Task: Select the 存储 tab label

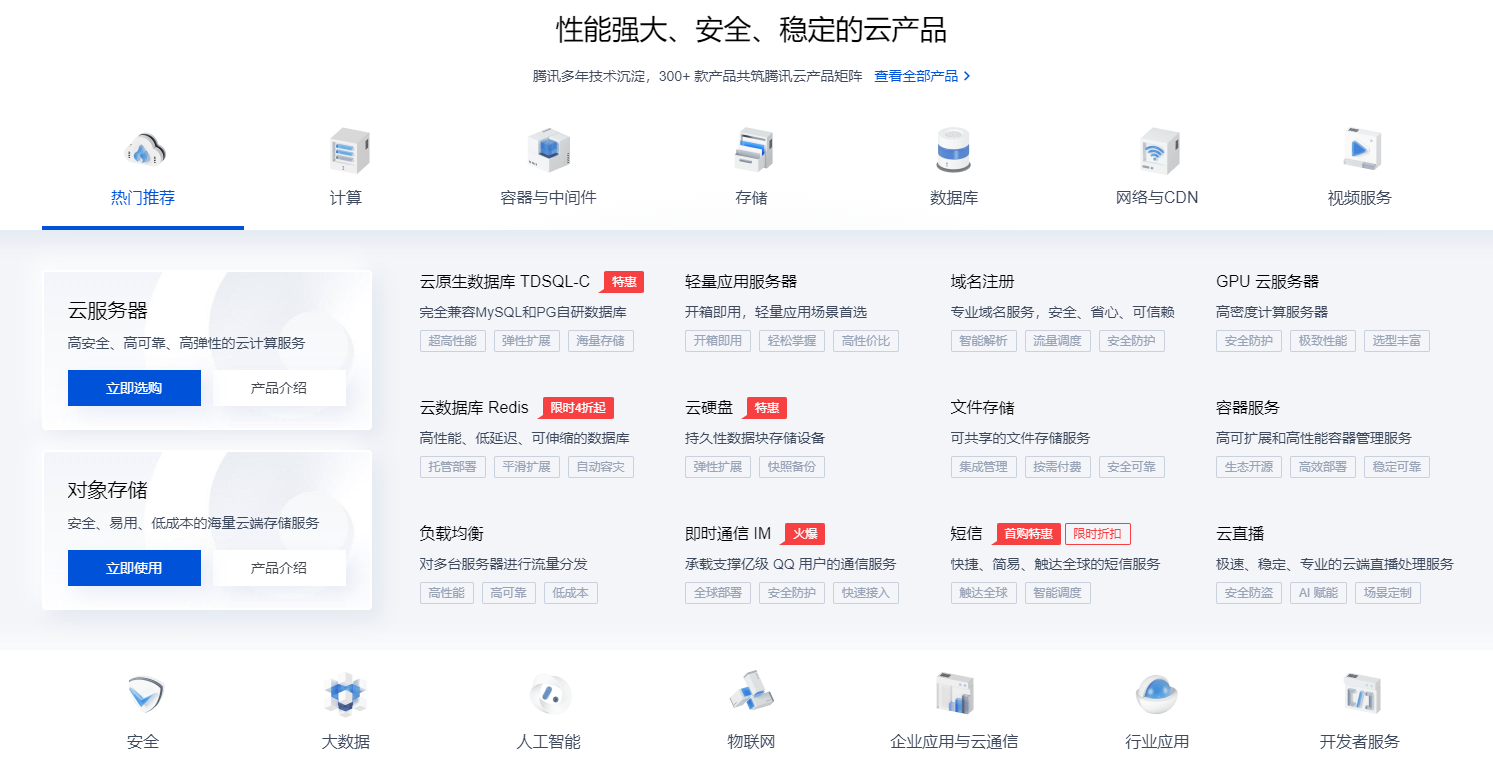Action: pos(751,198)
